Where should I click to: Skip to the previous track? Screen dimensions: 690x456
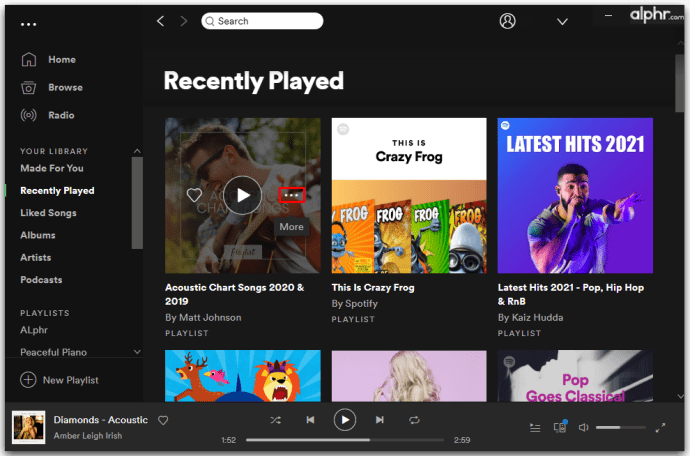pos(310,420)
